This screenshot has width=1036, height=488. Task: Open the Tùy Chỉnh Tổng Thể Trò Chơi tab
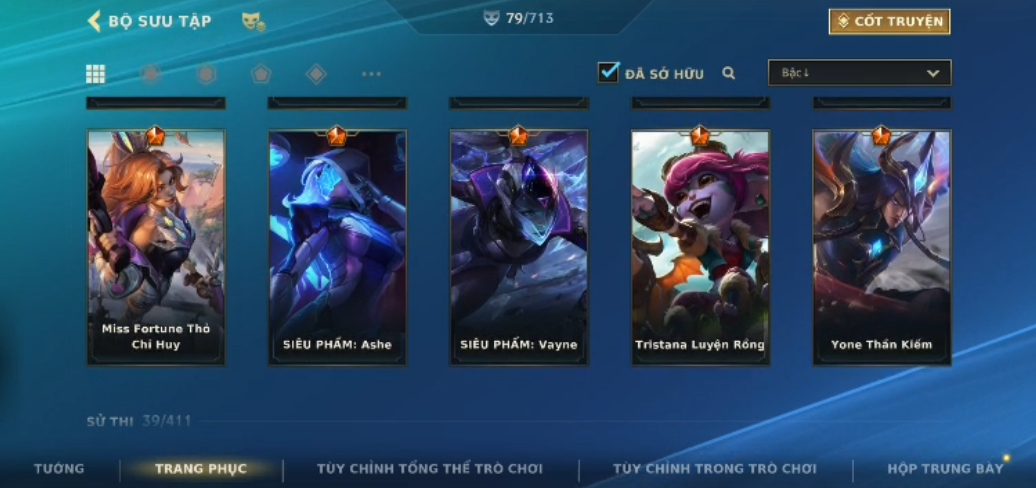429,469
